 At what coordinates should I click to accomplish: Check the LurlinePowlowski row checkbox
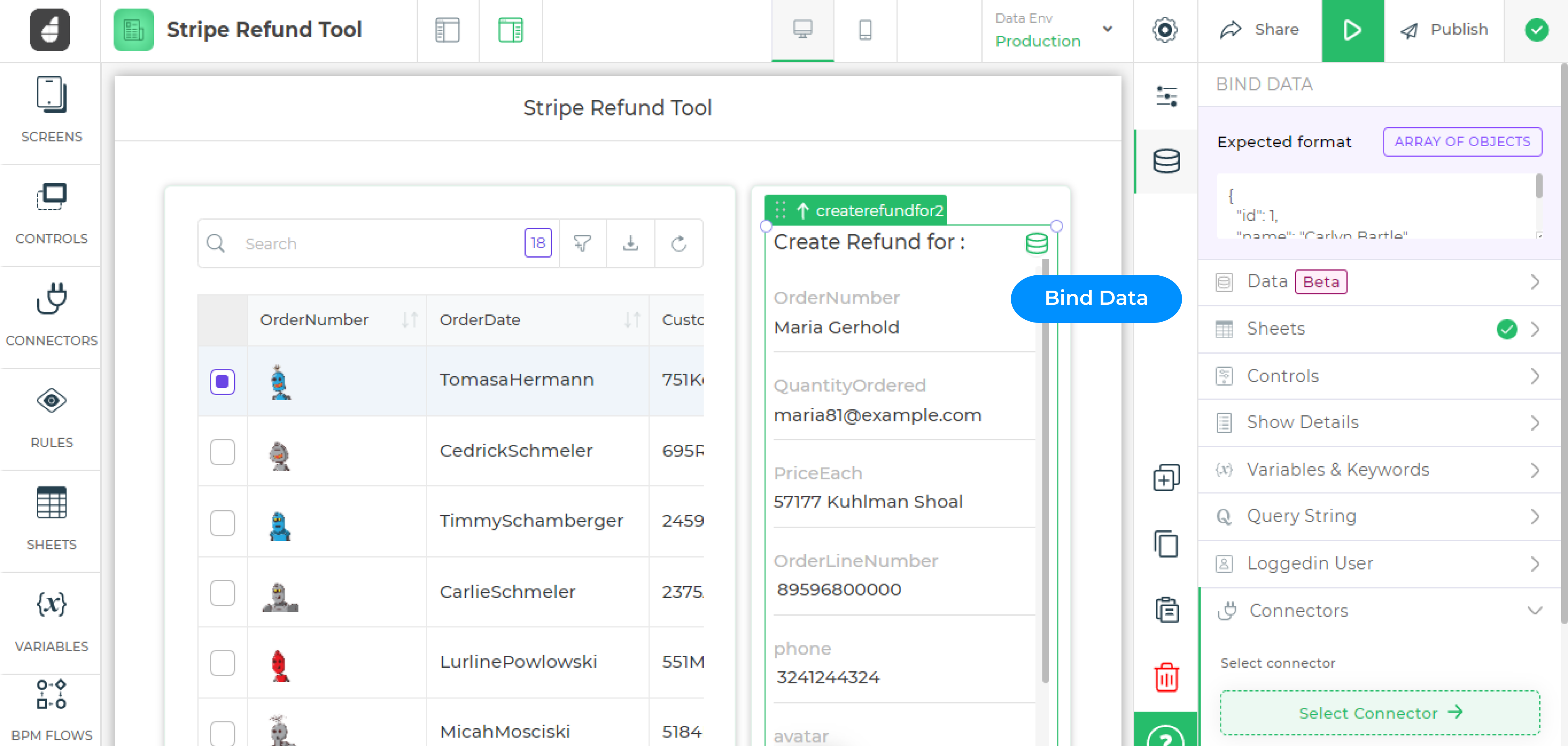pos(222,662)
